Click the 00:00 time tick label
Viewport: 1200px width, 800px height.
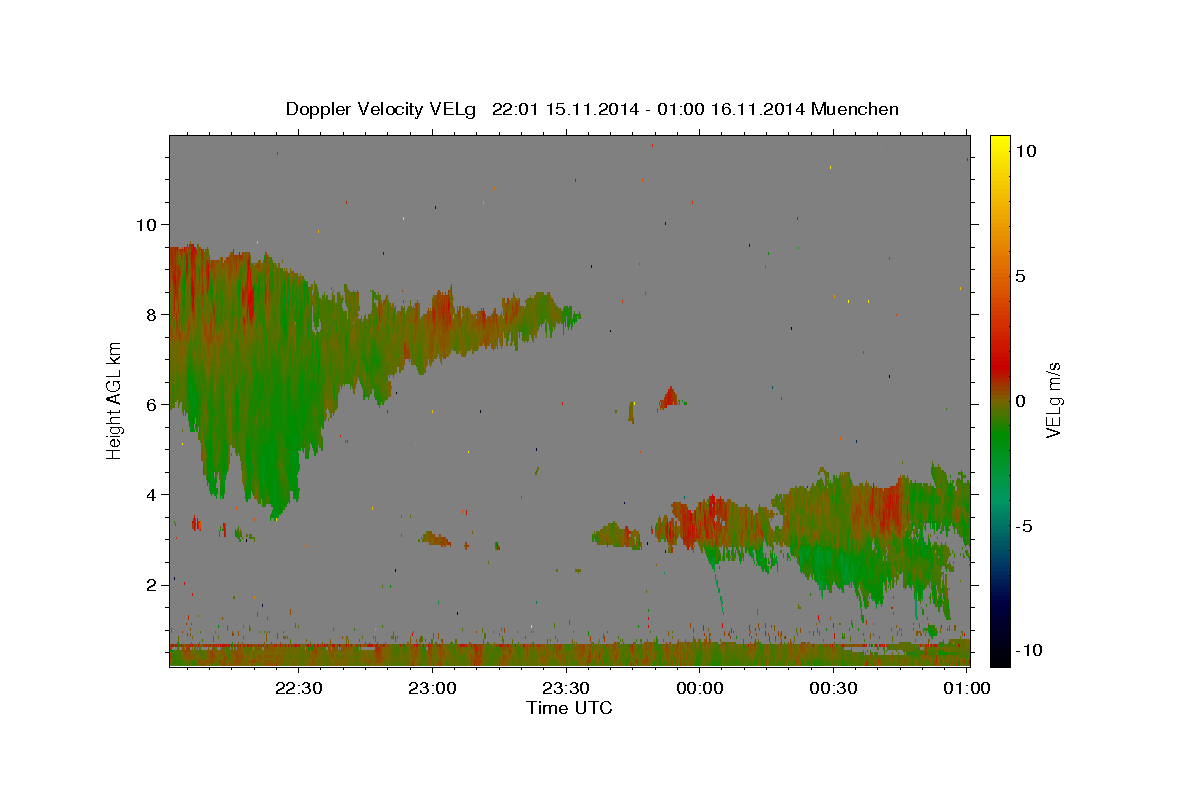point(699,688)
